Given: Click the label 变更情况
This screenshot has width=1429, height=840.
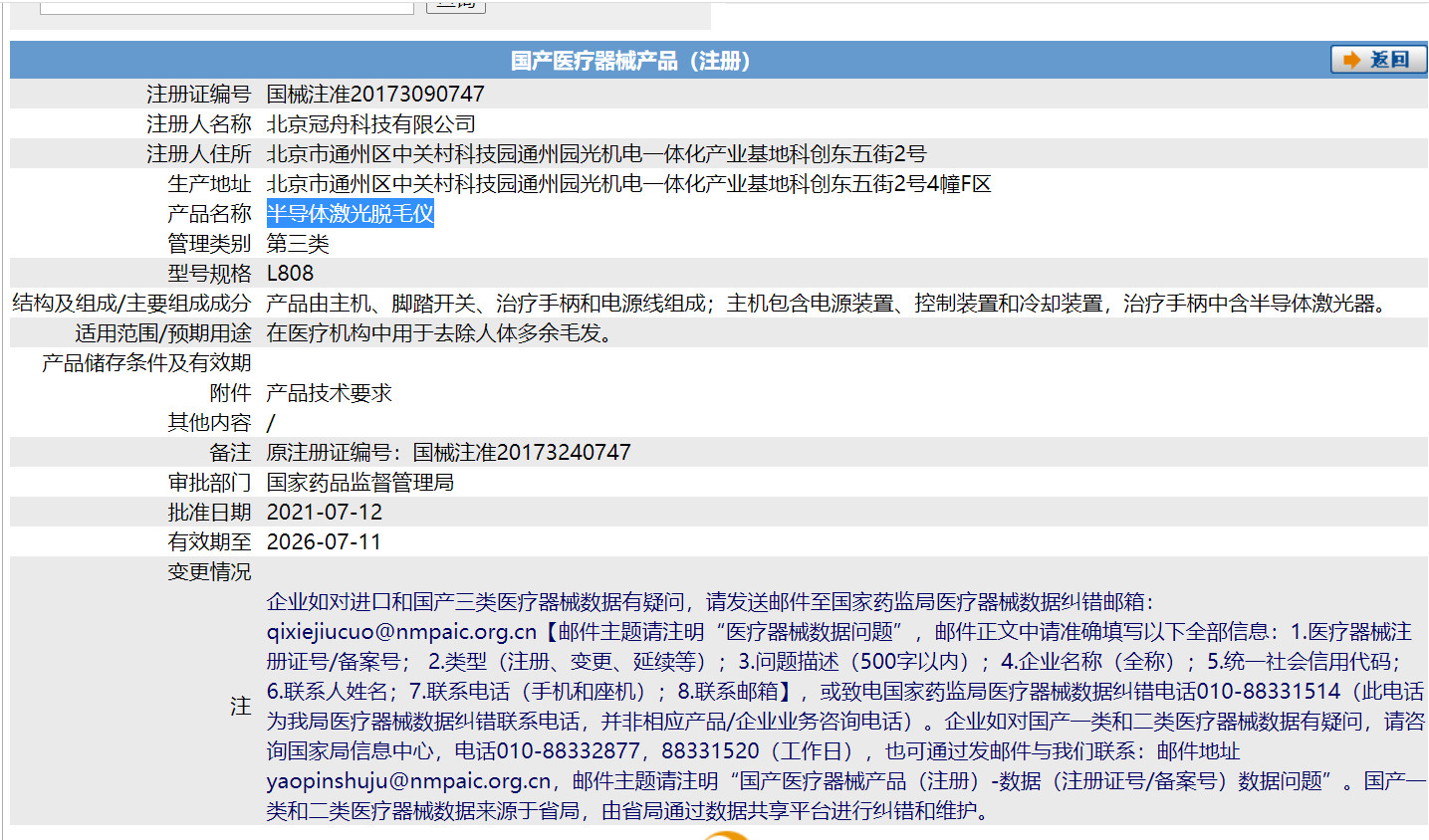Looking at the screenshot, I should pos(209,571).
